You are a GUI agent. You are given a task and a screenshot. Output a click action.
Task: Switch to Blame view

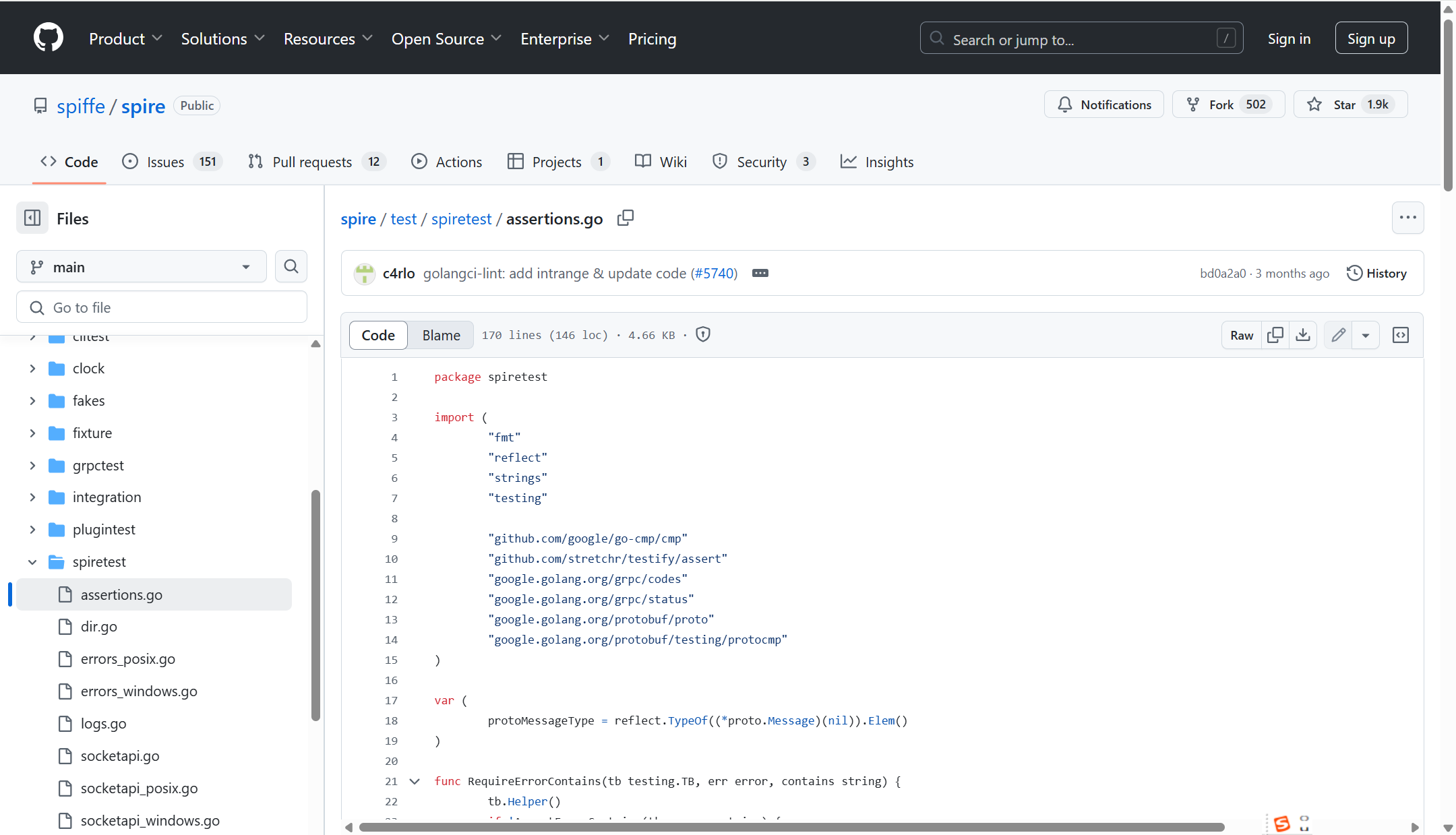(x=441, y=335)
